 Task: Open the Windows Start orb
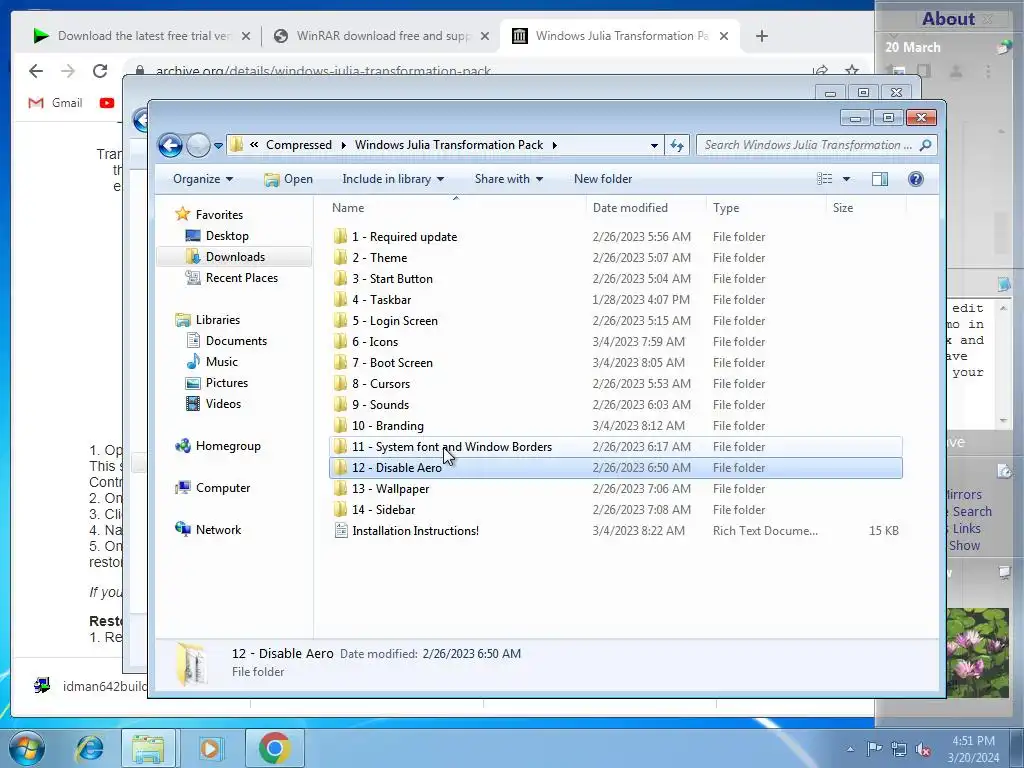27,748
